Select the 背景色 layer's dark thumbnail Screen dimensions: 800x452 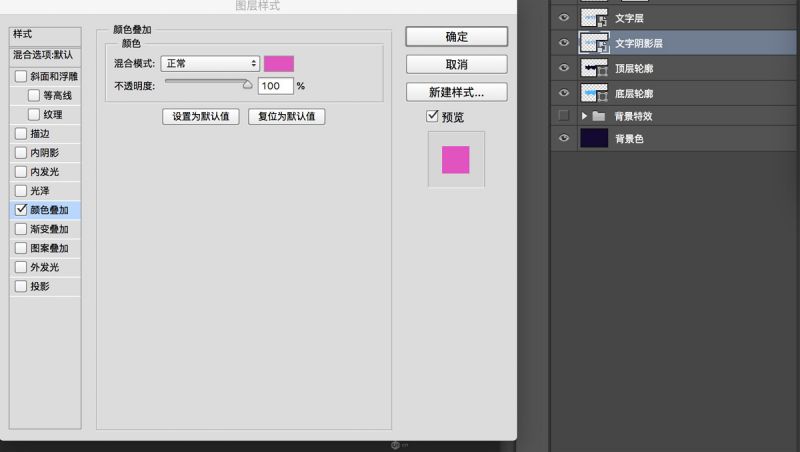tap(594, 139)
